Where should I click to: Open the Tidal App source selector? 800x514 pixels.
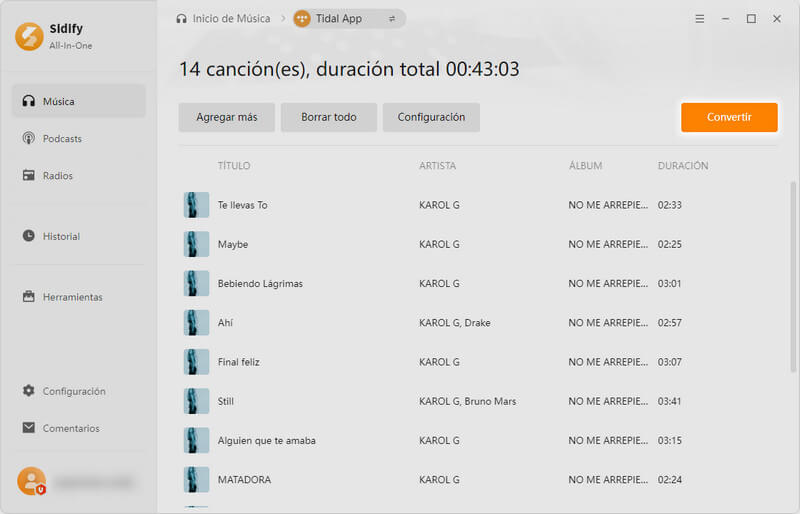(x=349, y=19)
